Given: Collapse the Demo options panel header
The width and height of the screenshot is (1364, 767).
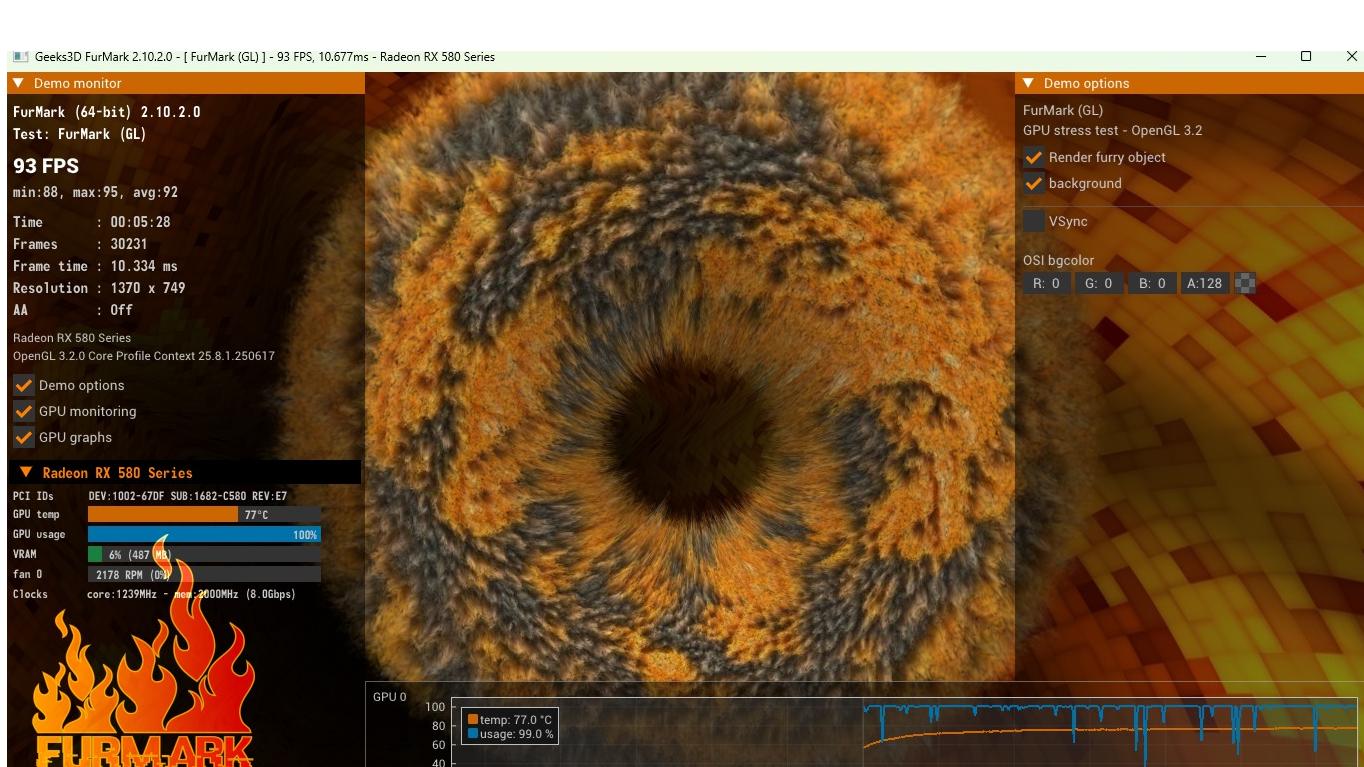Looking at the screenshot, I should point(1028,83).
